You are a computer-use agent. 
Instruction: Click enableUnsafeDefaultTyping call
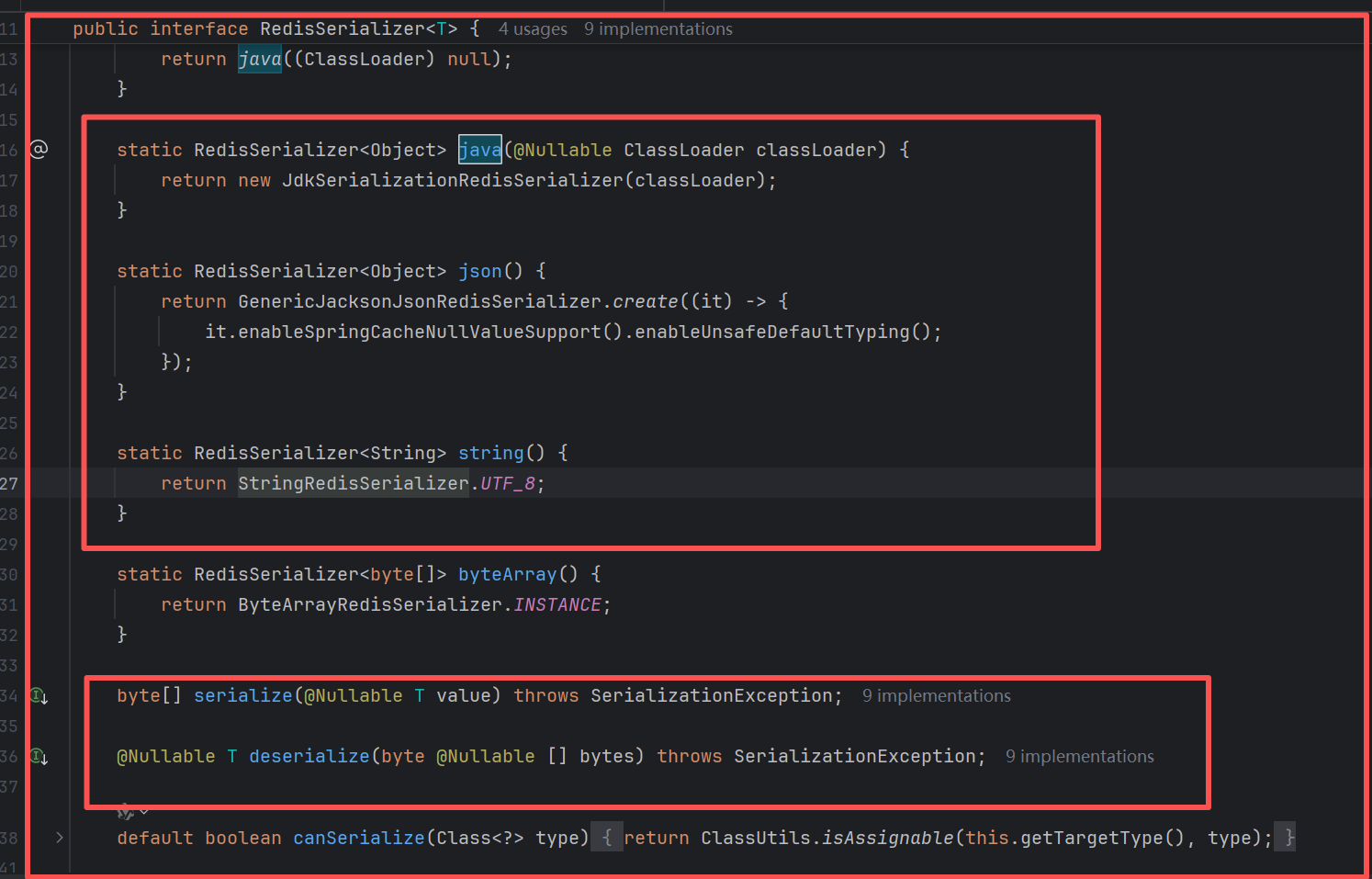[x=772, y=332]
